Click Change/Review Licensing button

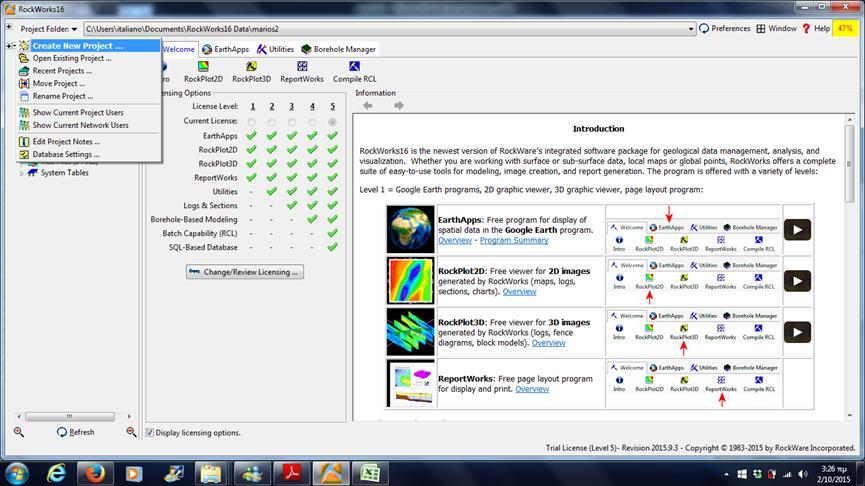pyautogui.click(x=245, y=272)
